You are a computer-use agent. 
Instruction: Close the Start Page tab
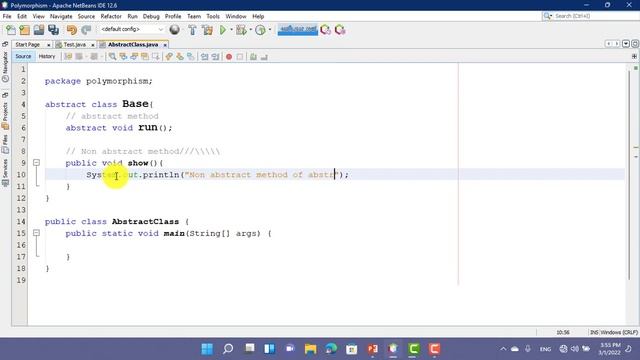(x=49, y=45)
